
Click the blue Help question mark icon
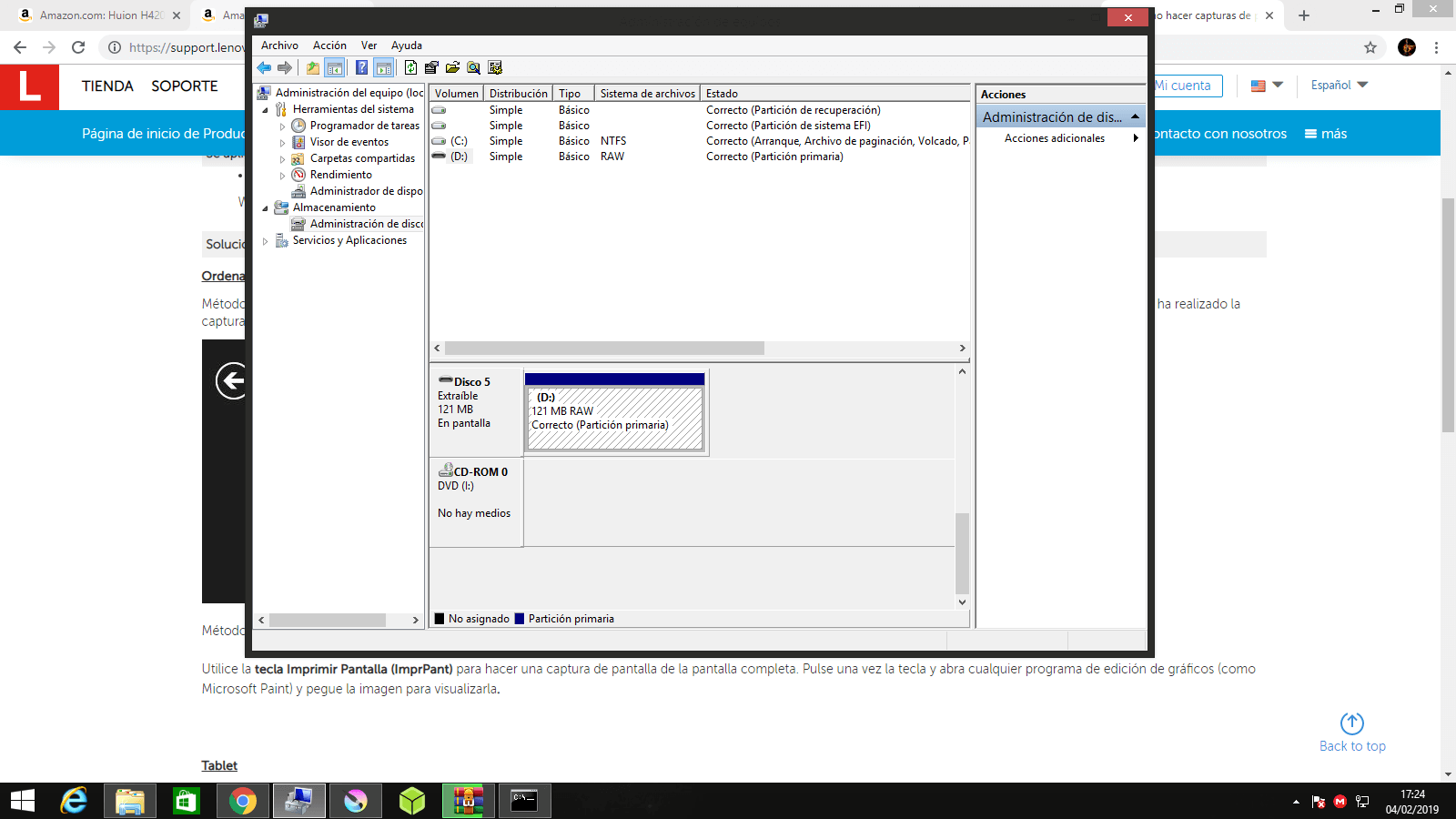(x=361, y=67)
